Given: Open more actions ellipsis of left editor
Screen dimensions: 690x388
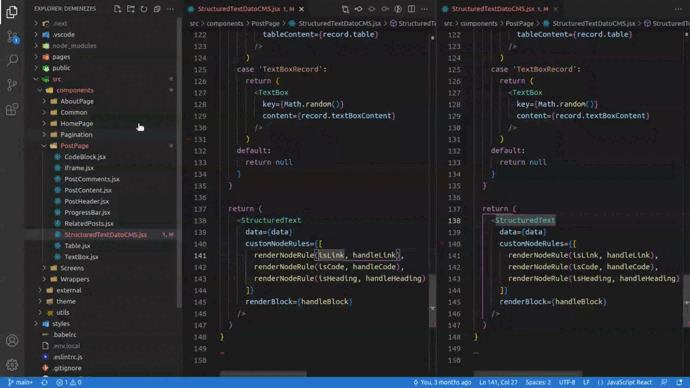Looking at the screenshot, I should pos(424,9).
